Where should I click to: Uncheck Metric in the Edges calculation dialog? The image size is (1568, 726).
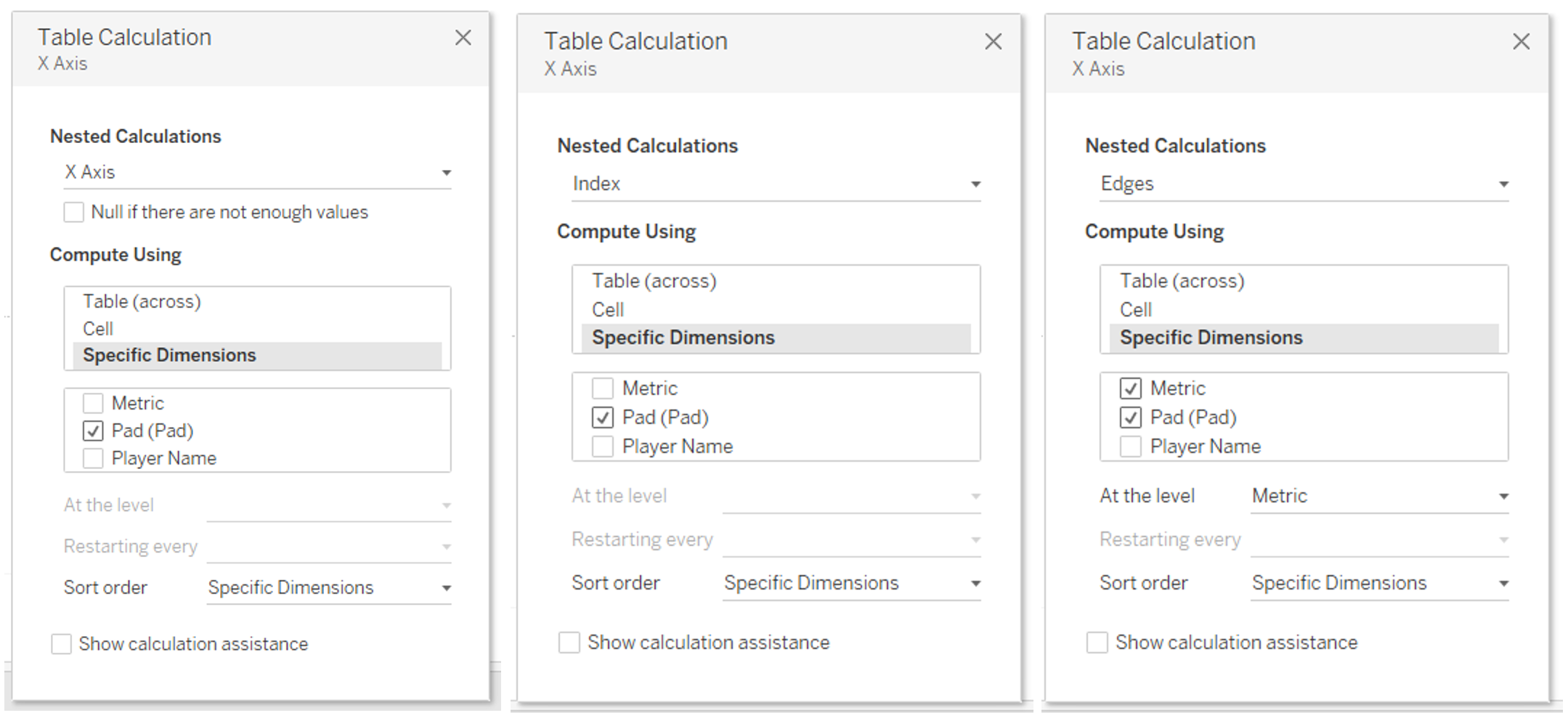(x=1130, y=388)
